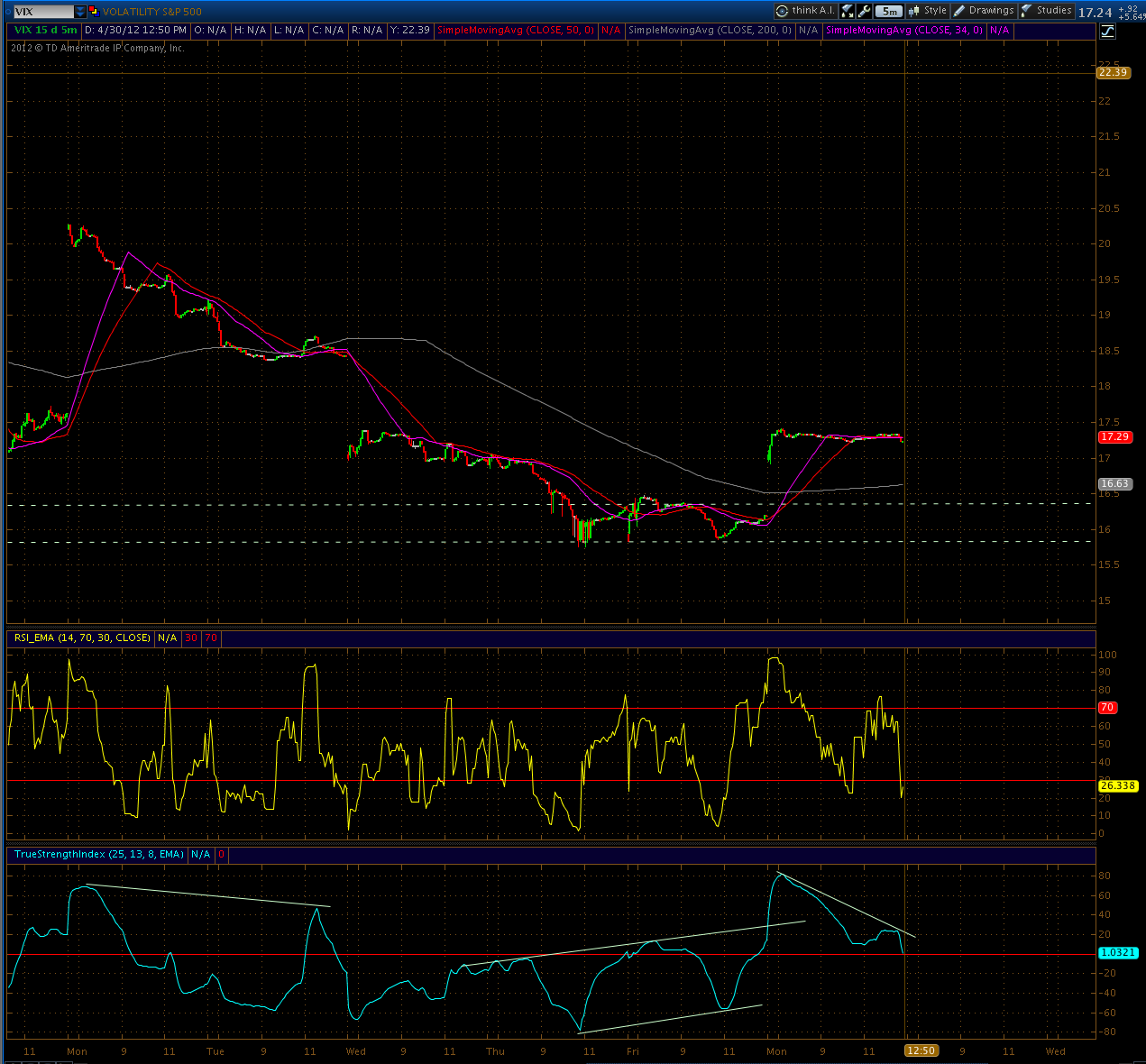This screenshot has height=1064, width=1146.
Task: Click the colored linking squares icon
Action: 94,12
